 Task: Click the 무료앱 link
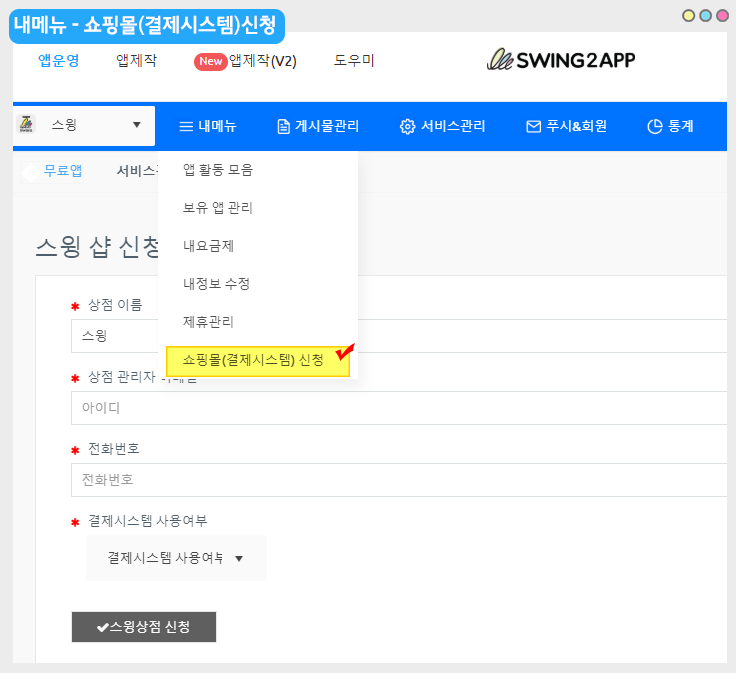click(x=62, y=170)
